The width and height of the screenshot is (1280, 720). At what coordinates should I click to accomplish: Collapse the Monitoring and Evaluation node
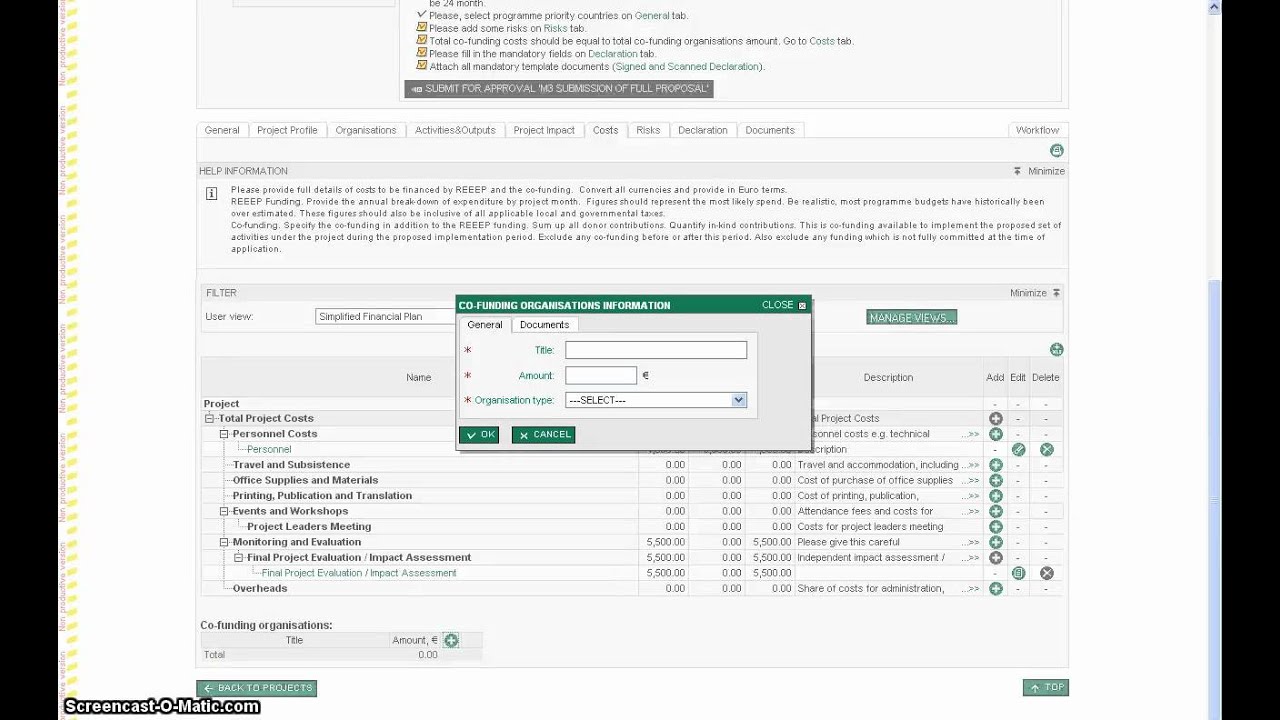point(224,542)
